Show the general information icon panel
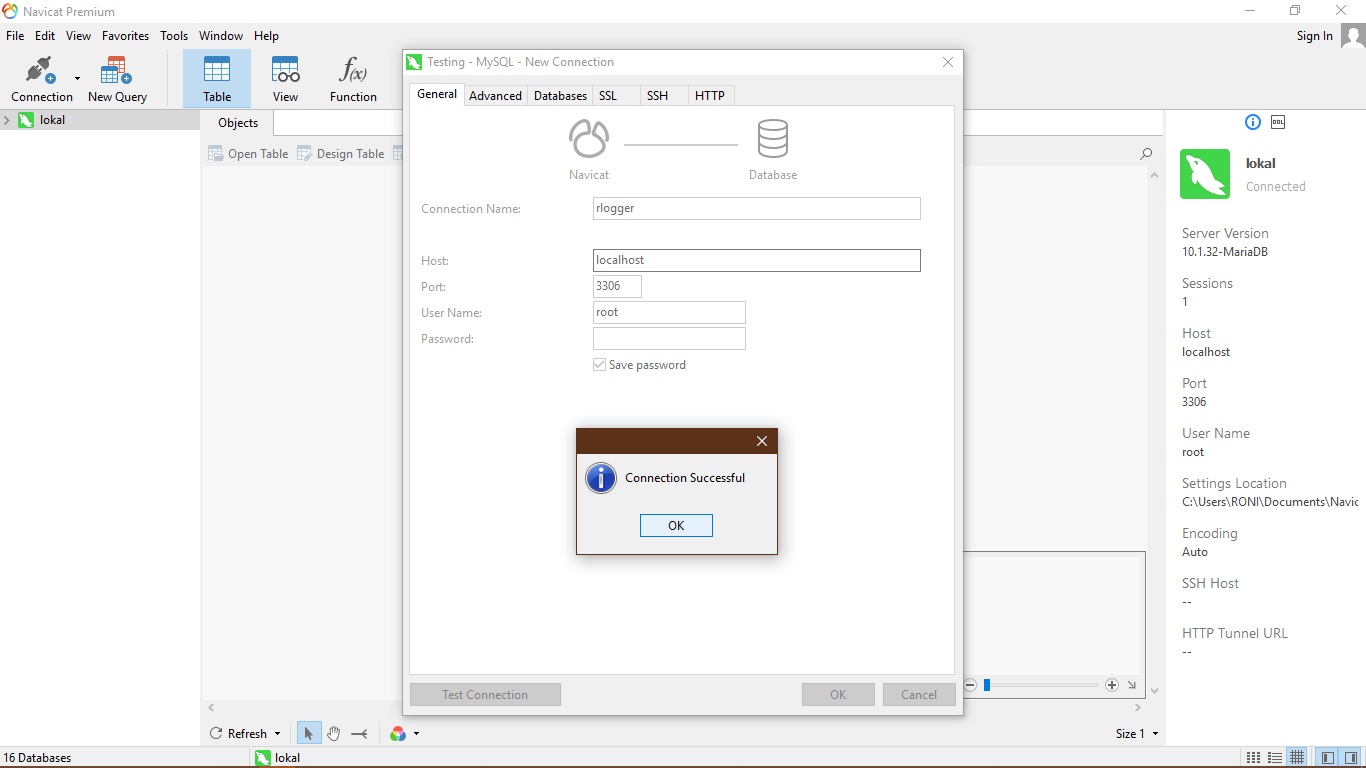The image size is (1366, 768). click(1253, 122)
